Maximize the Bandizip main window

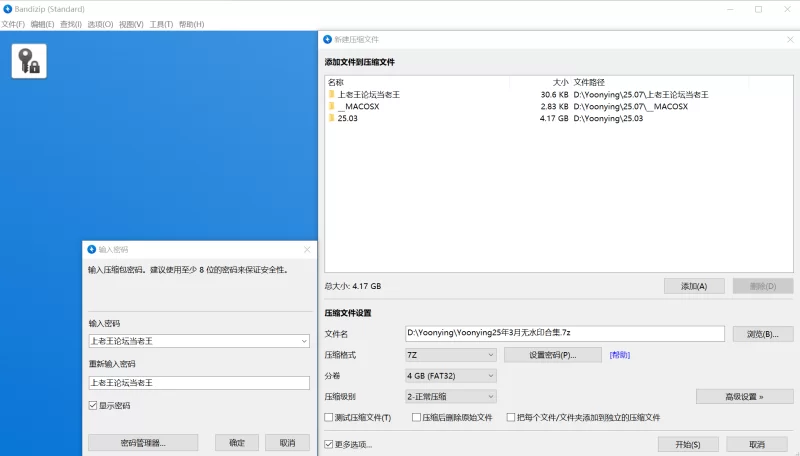pyautogui.click(x=758, y=9)
